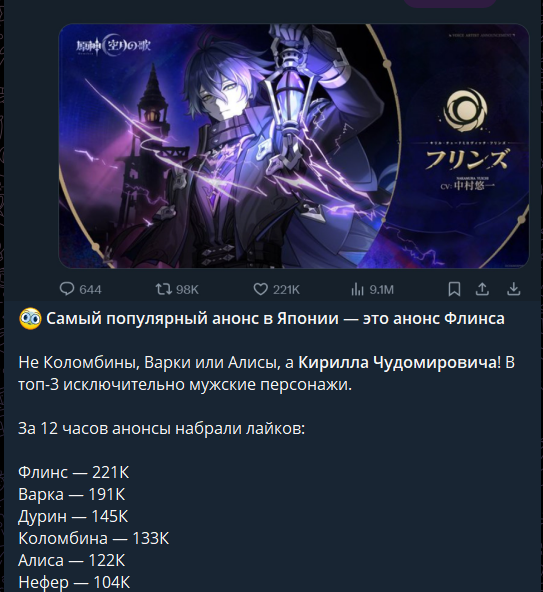543x592 pixels.
Task: Click the reply speech bubble icon
Action: point(67,289)
